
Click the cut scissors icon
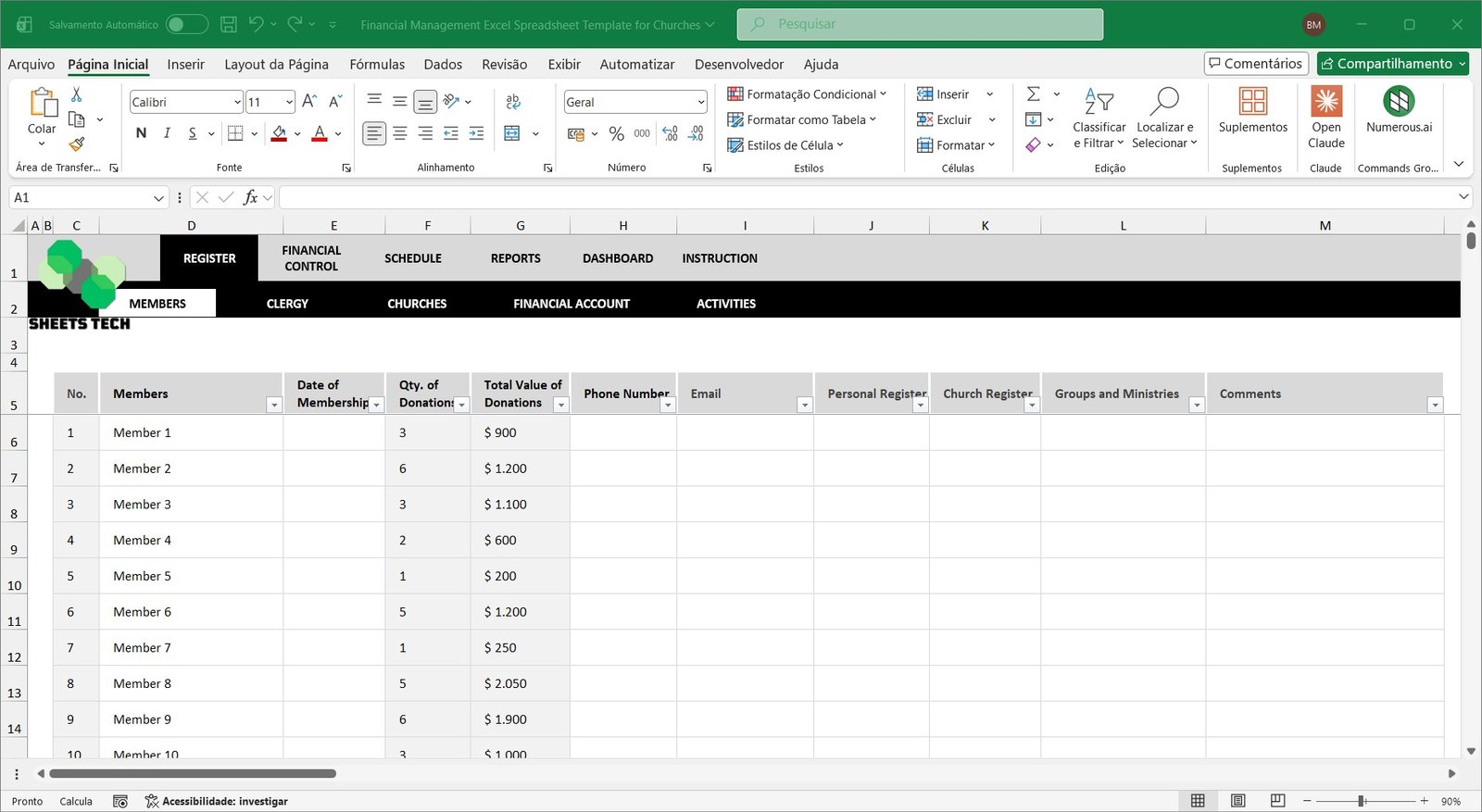77,94
